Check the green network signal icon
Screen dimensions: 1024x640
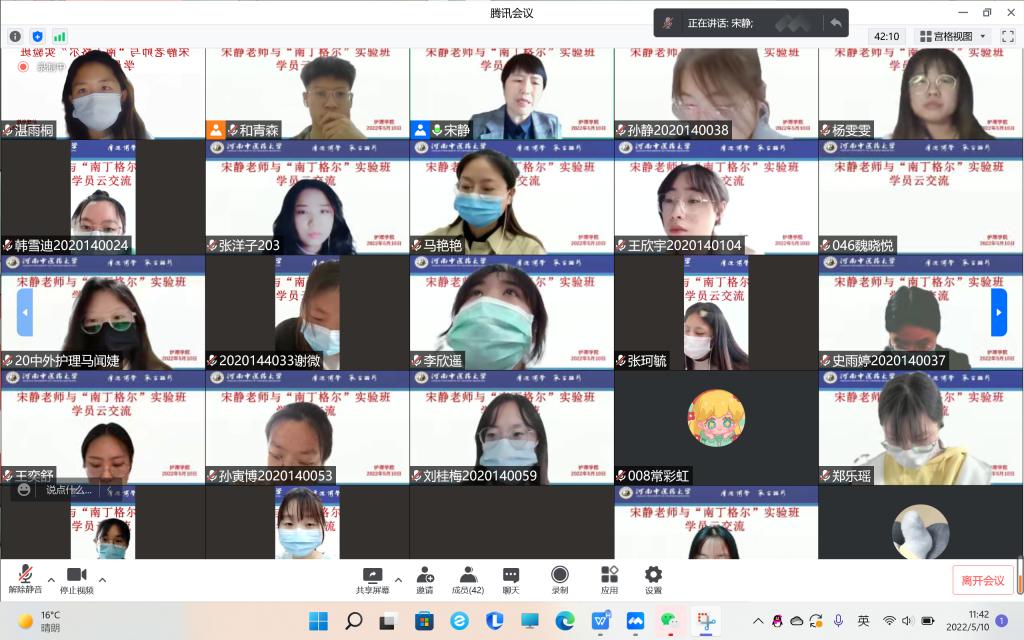pyautogui.click(x=60, y=36)
